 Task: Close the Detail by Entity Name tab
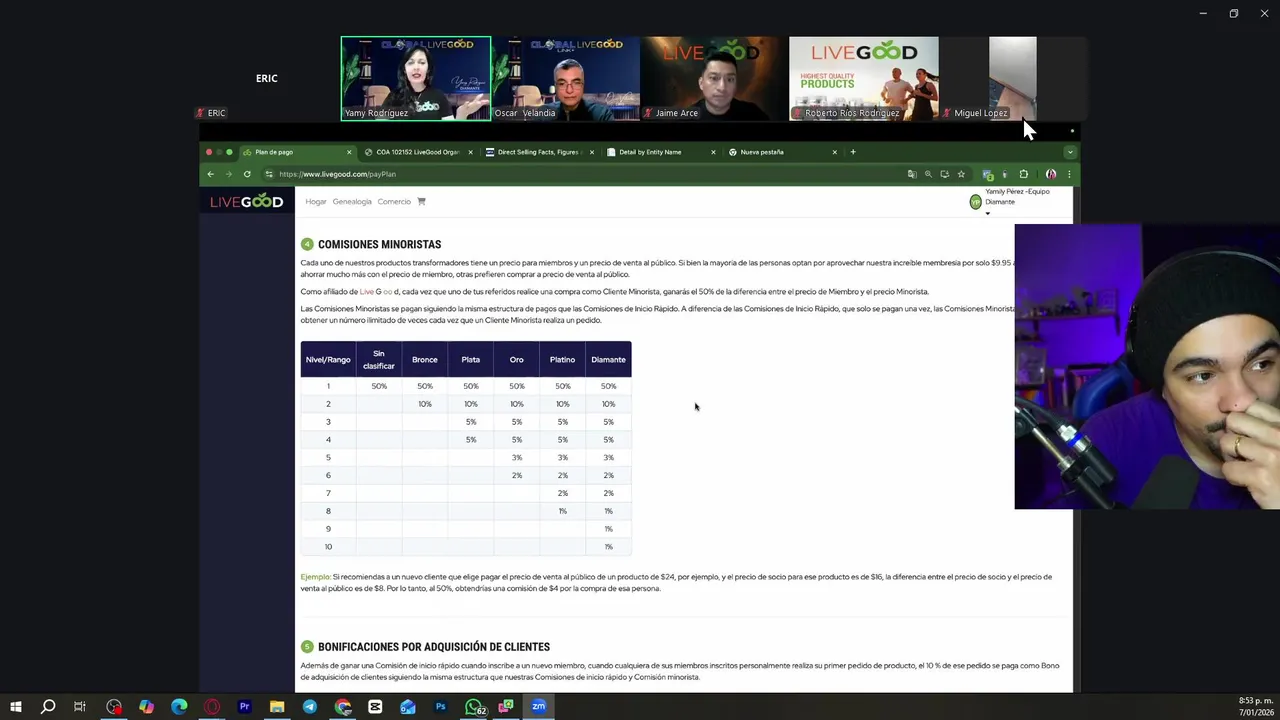[x=713, y=152]
